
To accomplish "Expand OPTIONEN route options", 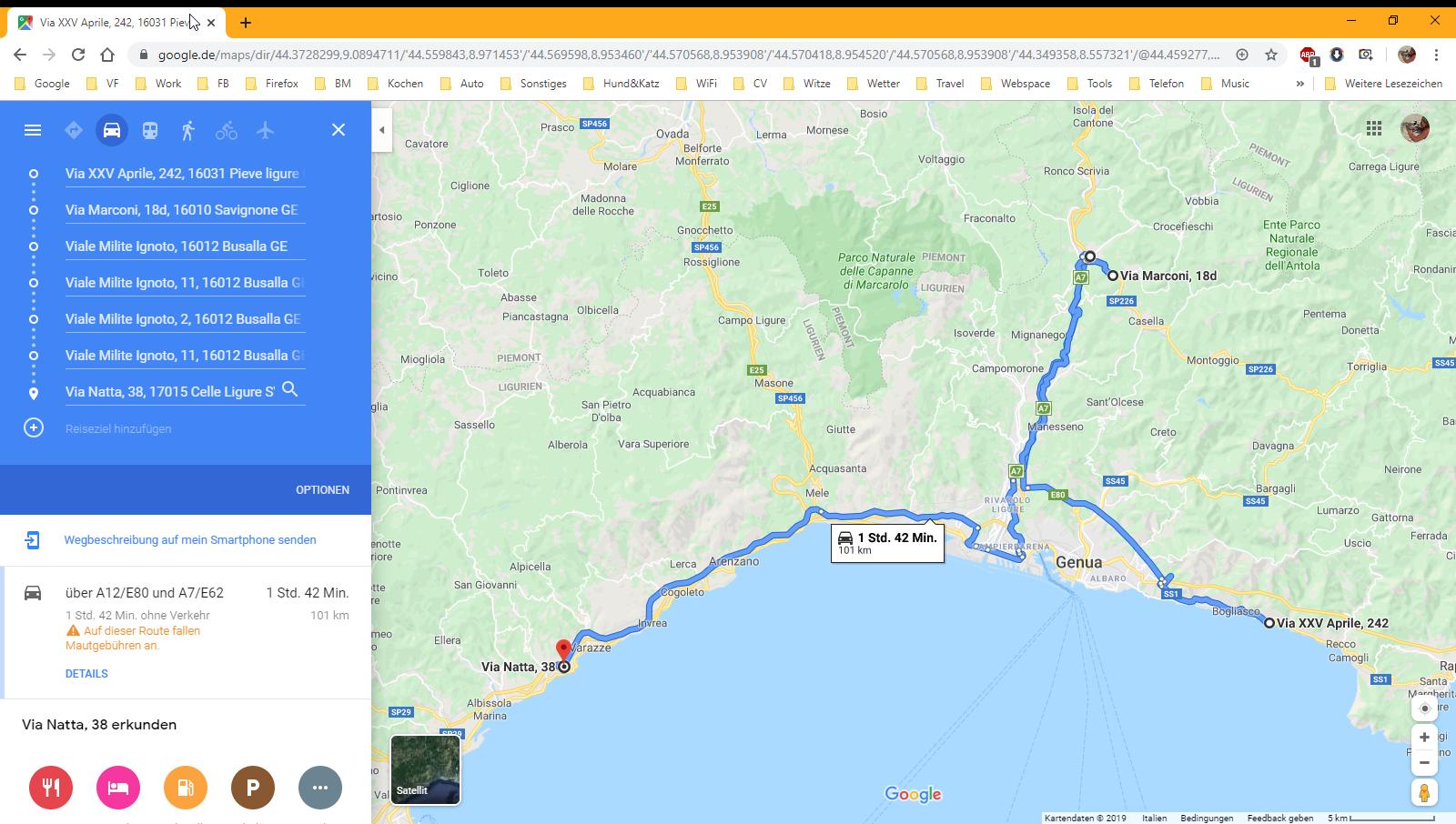I will point(322,490).
